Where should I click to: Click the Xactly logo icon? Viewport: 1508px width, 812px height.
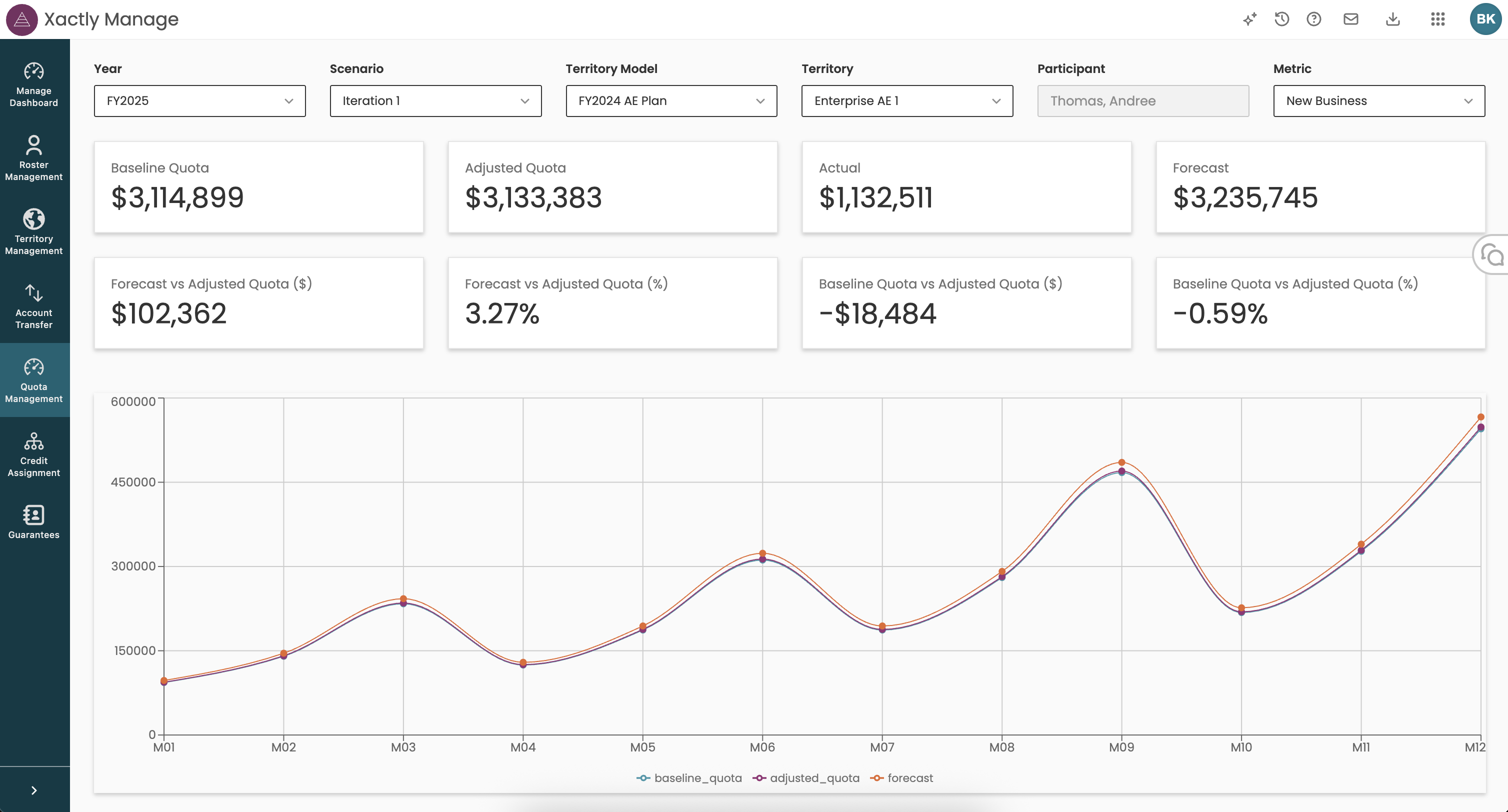(21, 19)
